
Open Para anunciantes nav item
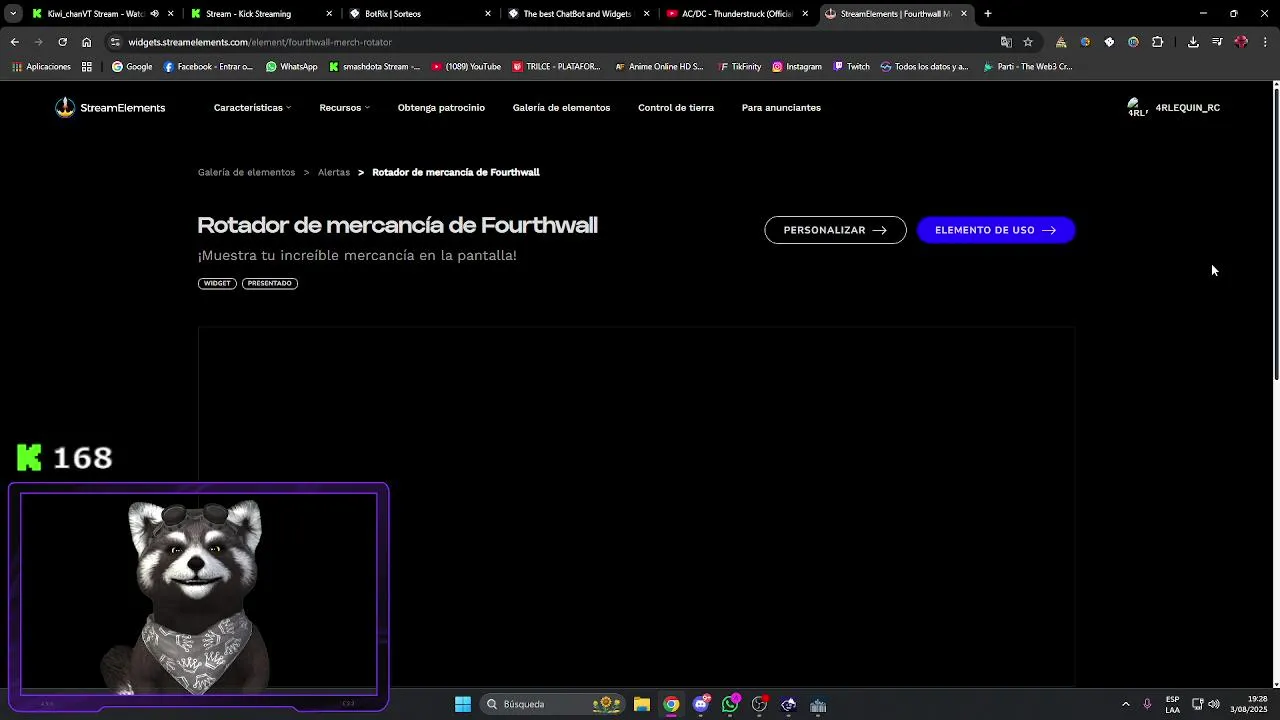point(781,108)
